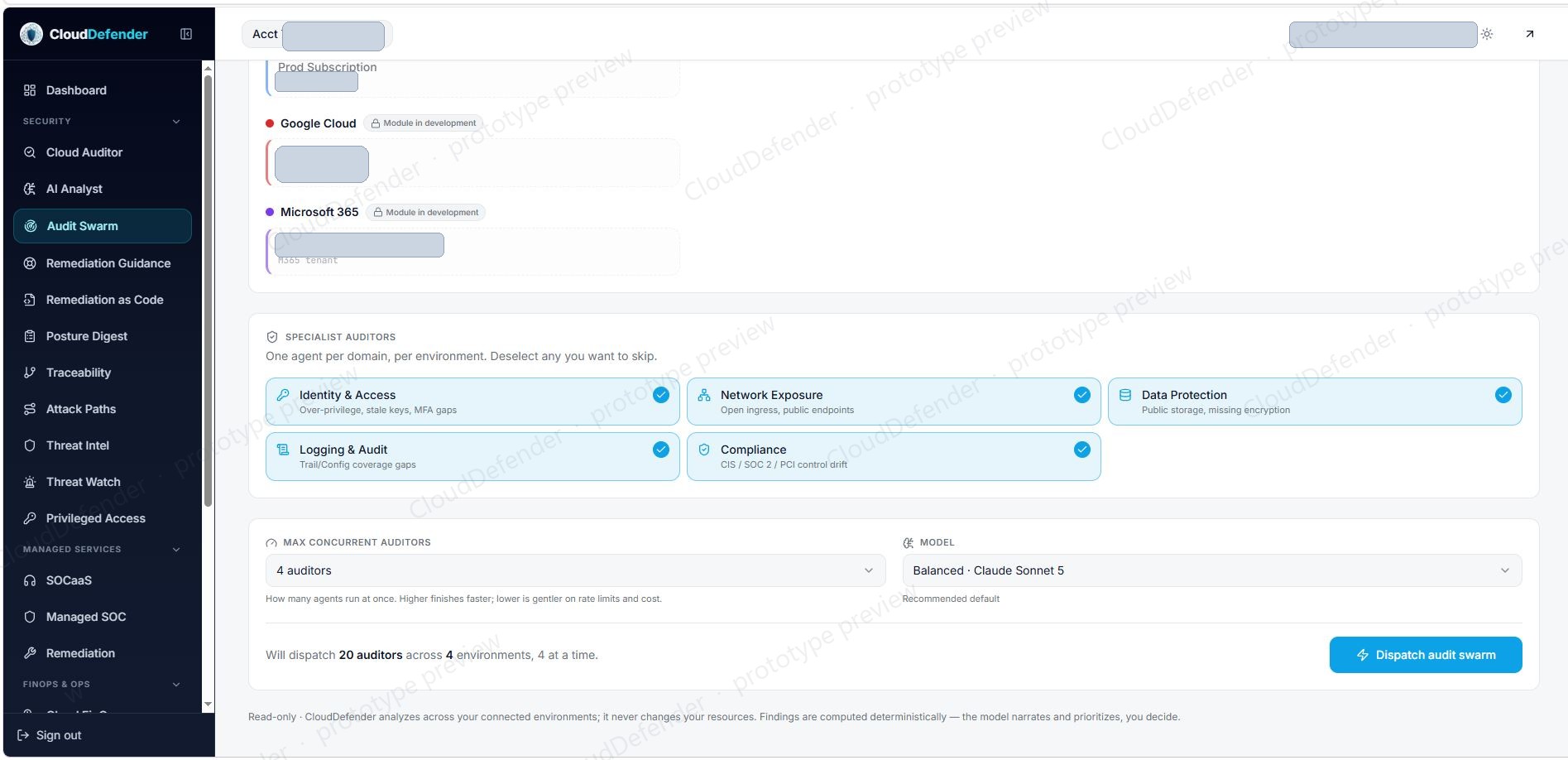This screenshot has height=760, width=1568.
Task: Go to Managed SOC in sidebar
Action: [103, 617]
